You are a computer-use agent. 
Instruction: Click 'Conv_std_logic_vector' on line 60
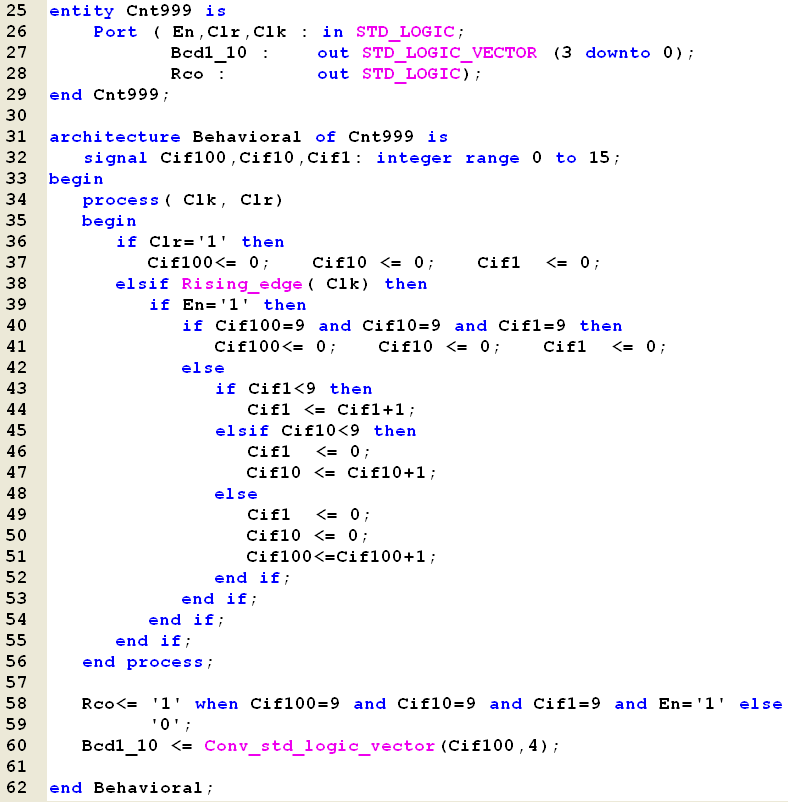(320, 746)
